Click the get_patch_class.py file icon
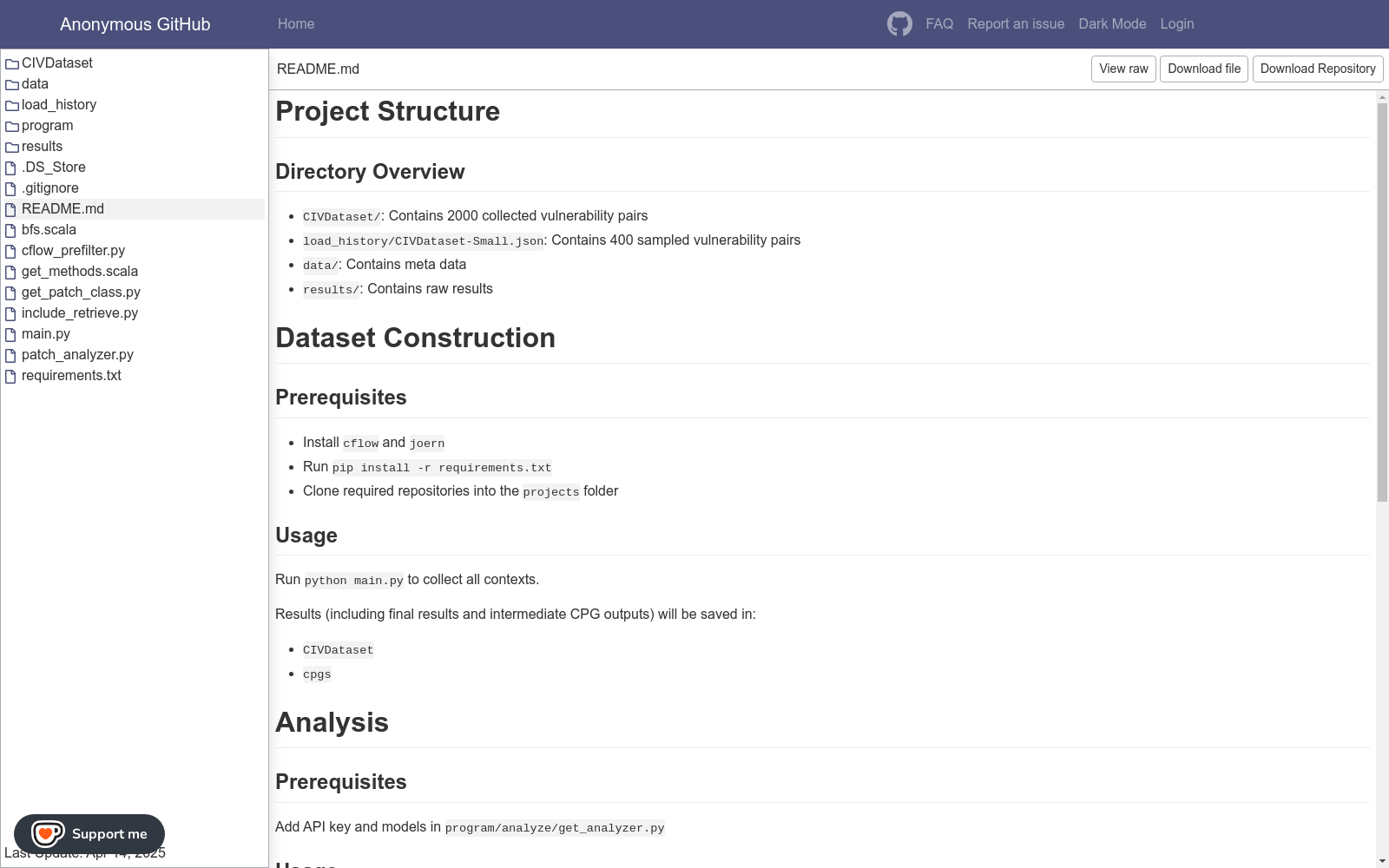The height and width of the screenshot is (868, 1389). (x=11, y=293)
